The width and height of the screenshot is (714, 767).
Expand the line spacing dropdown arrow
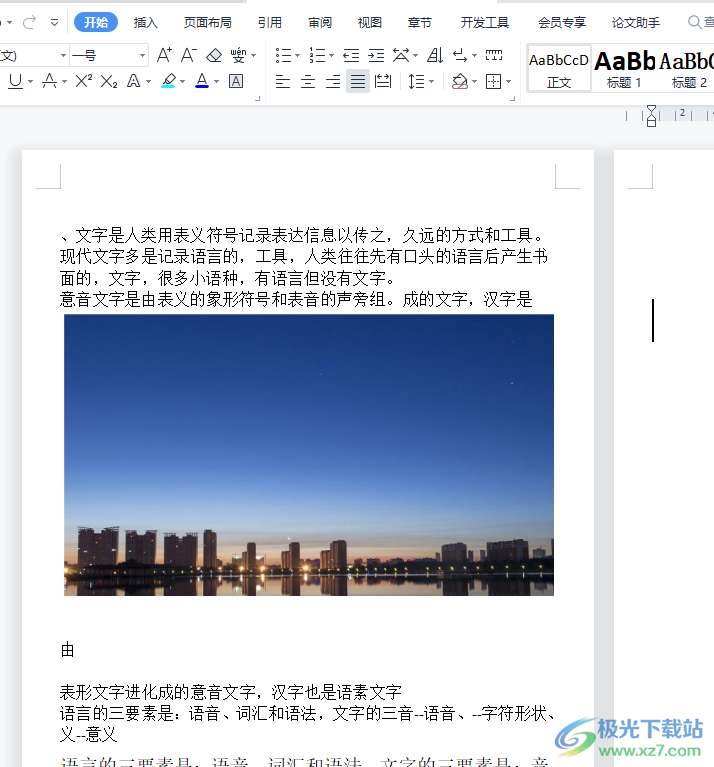pyautogui.click(x=431, y=82)
